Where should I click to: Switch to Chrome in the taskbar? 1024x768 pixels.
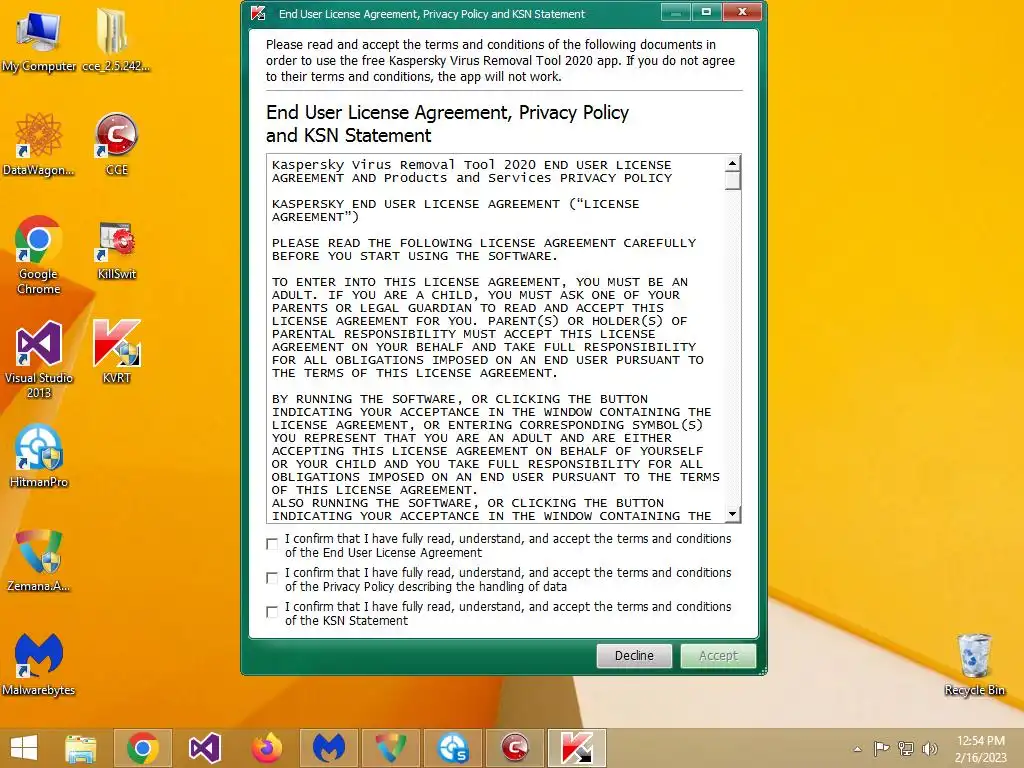(x=142, y=748)
